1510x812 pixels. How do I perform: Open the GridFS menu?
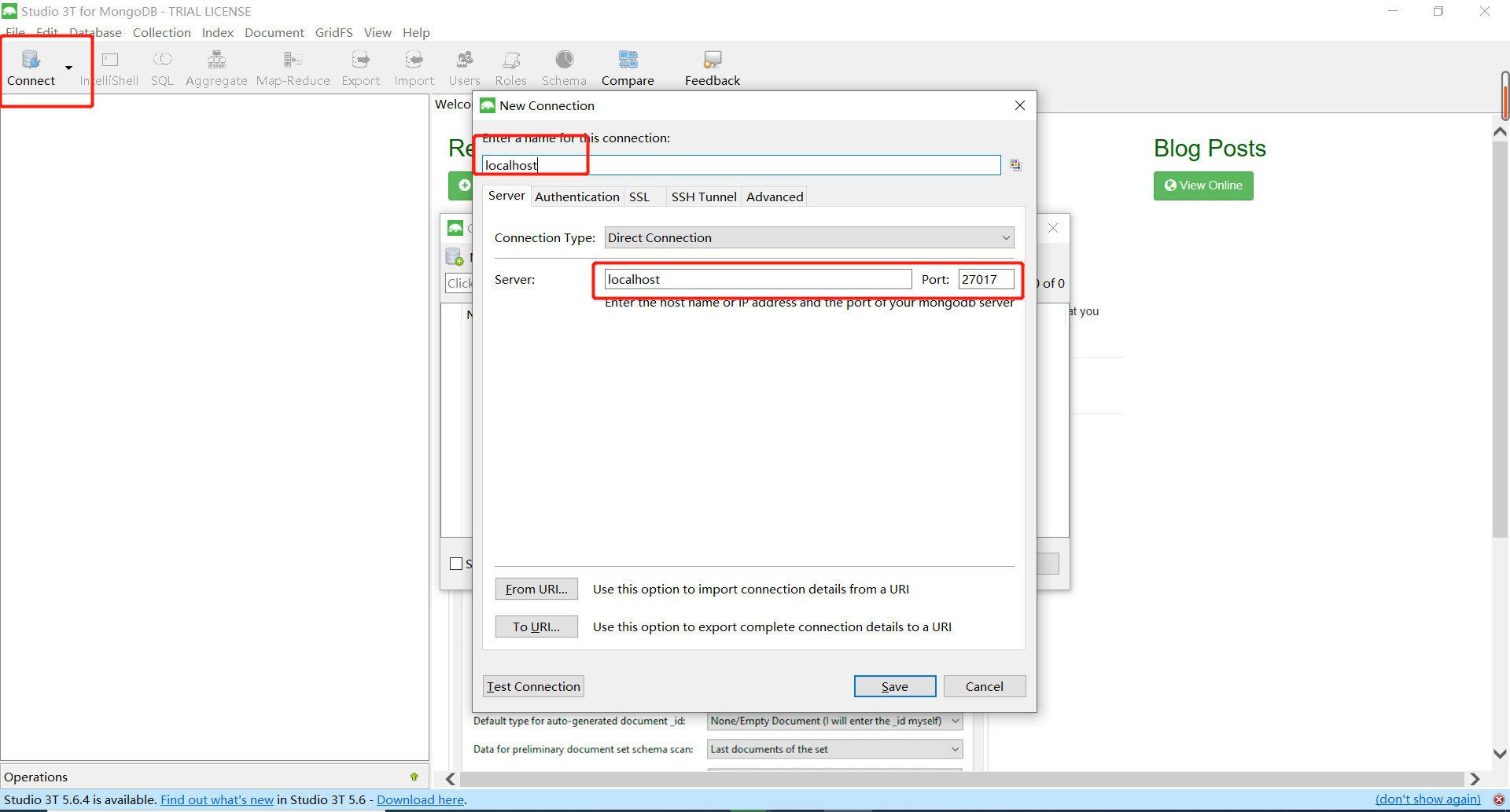click(x=333, y=32)
